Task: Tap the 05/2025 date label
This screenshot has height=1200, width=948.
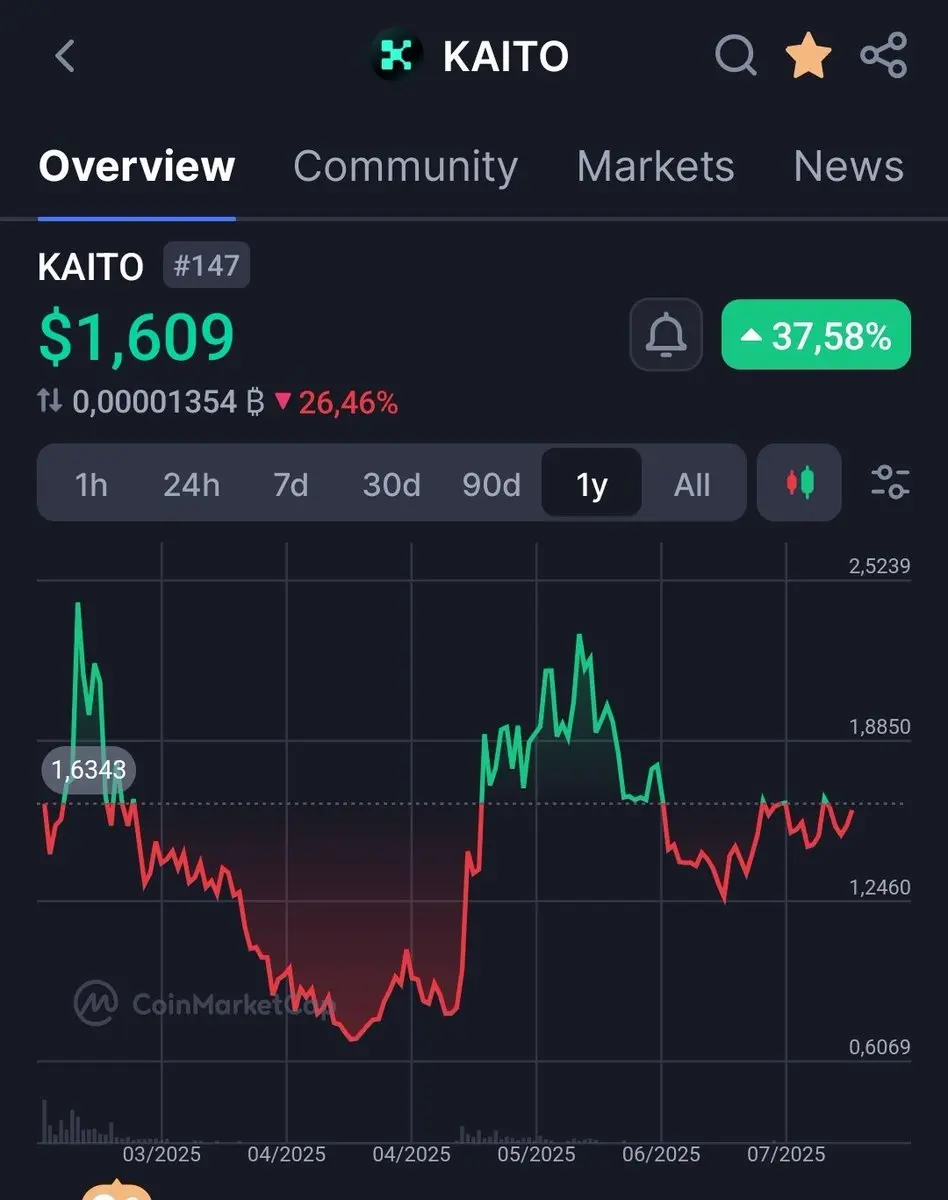Action: pos(537,1155)
